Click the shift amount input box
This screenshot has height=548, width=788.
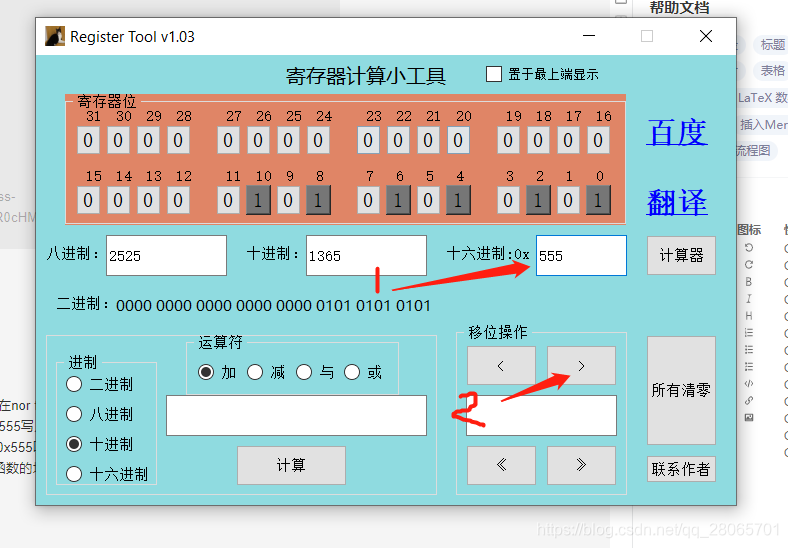click(541, 415)
